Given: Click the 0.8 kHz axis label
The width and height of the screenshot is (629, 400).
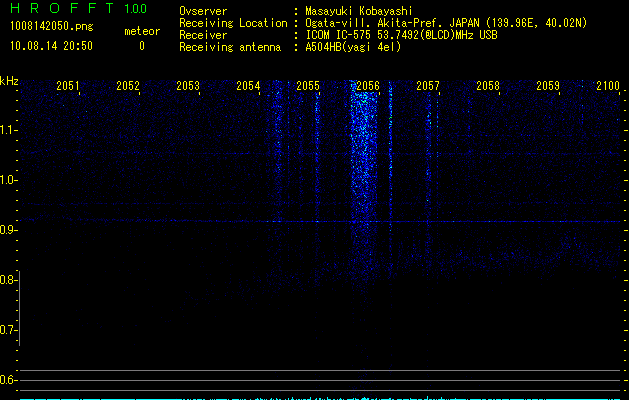Looking at the screenshot, I should (8, 280).
